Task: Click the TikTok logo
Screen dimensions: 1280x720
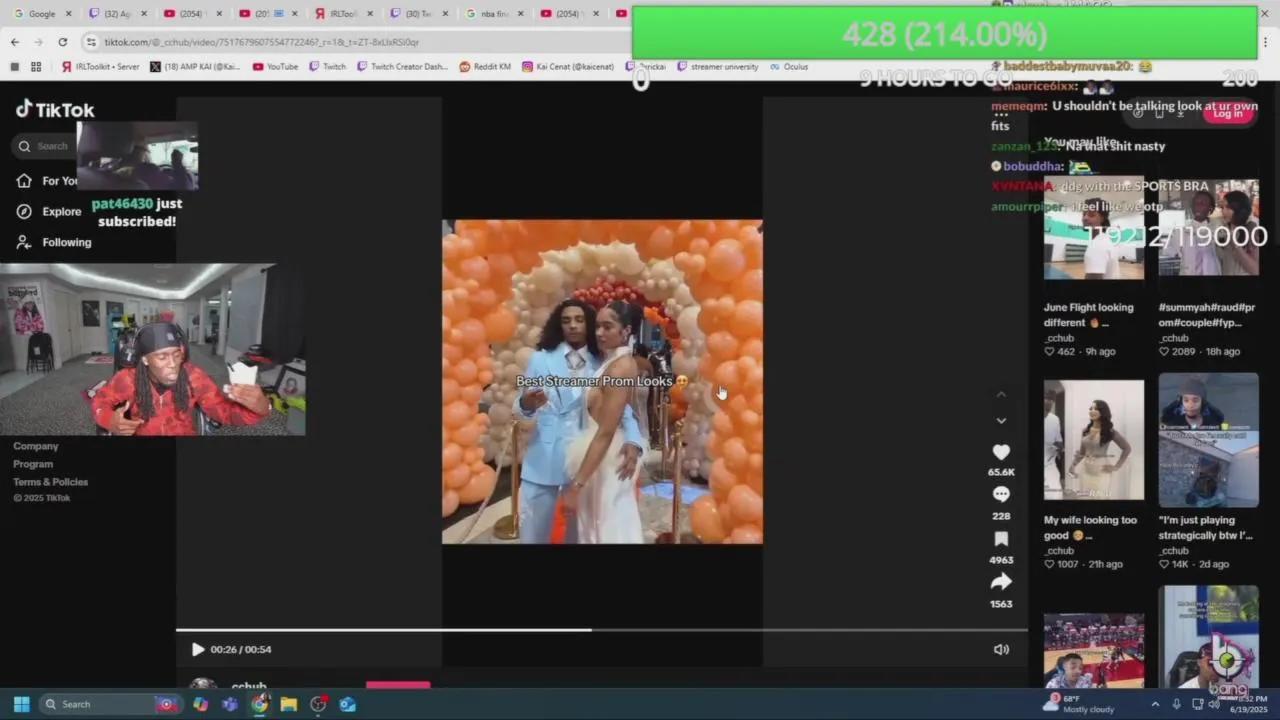Action: point(55,109)
